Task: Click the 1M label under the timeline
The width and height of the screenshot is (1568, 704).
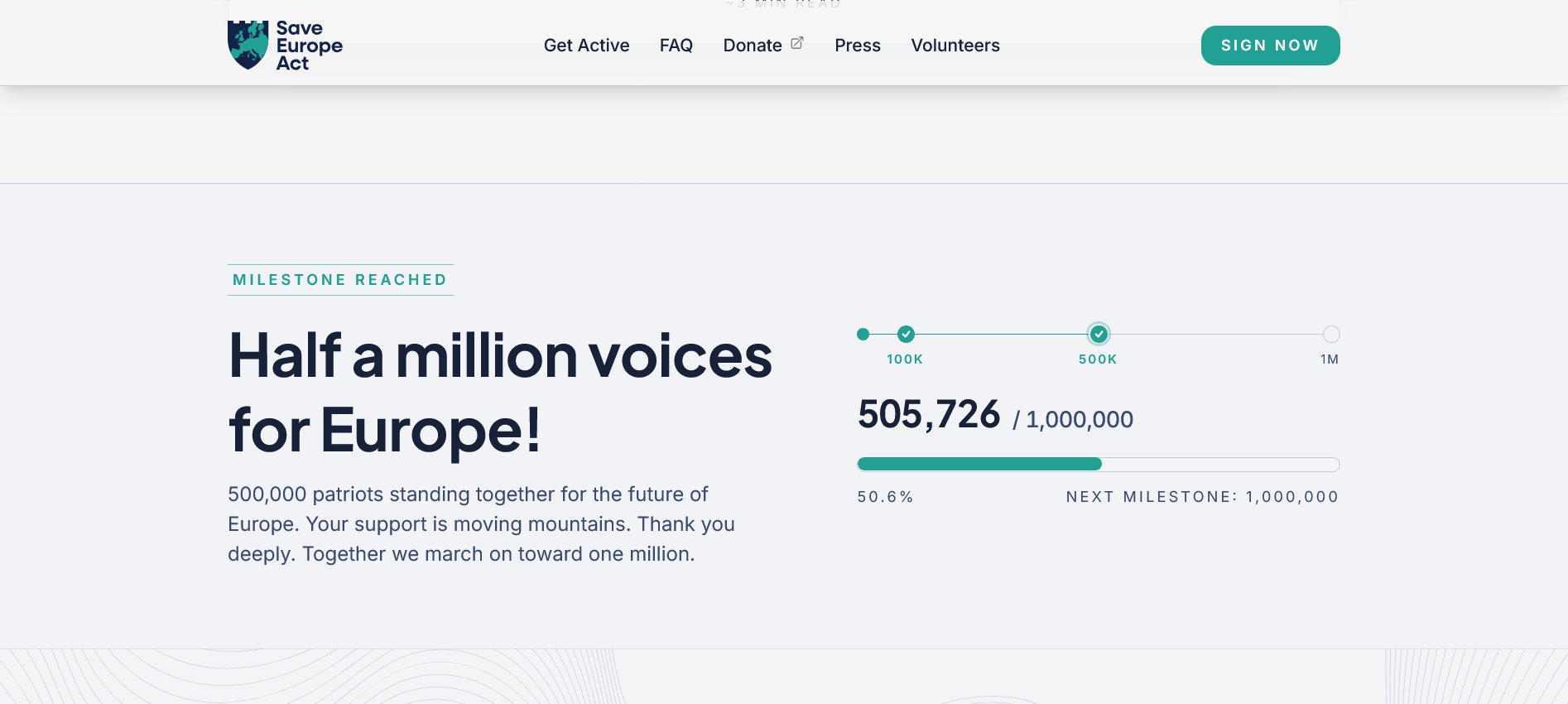Action: [1330, 359]
